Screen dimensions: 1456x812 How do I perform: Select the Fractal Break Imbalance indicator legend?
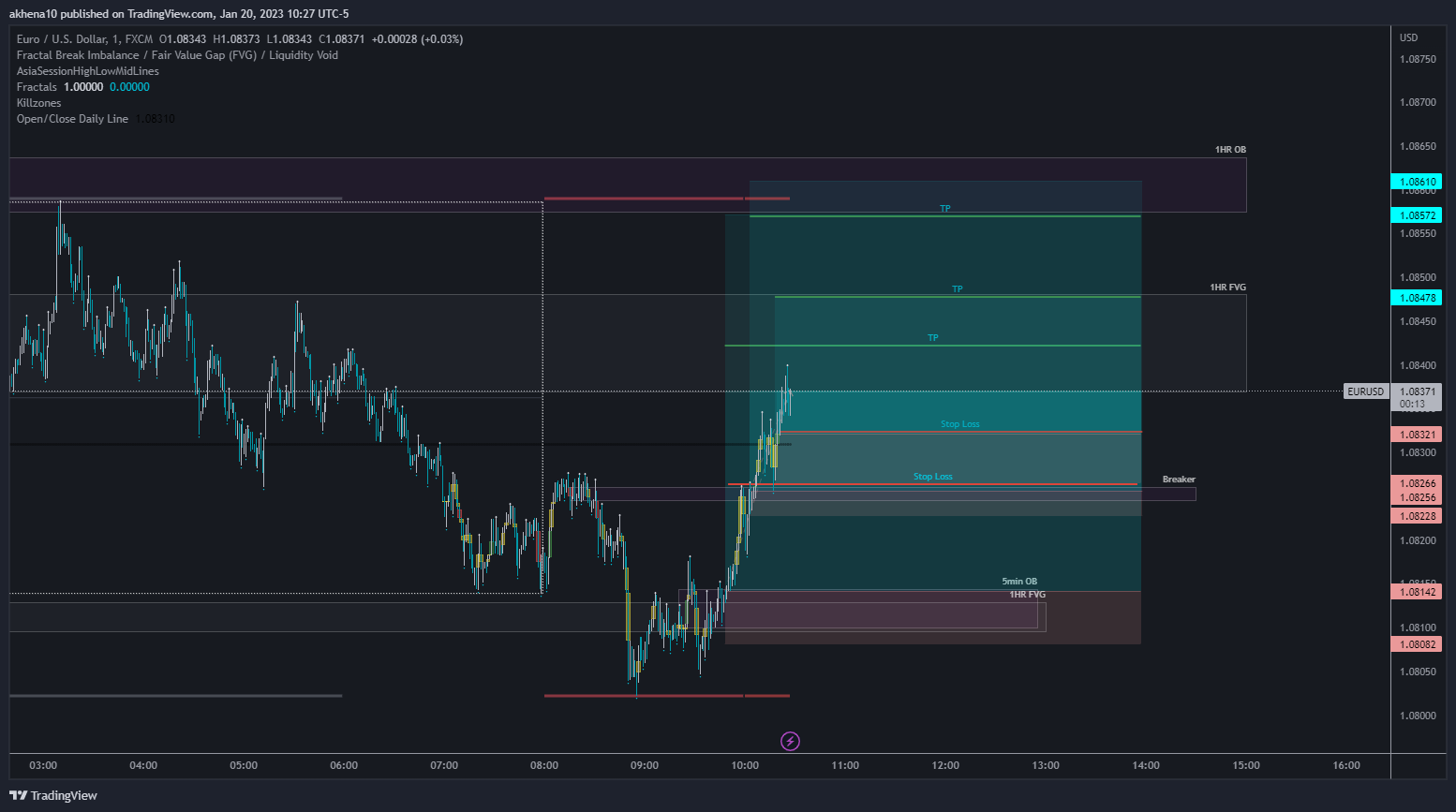[177, 55]
